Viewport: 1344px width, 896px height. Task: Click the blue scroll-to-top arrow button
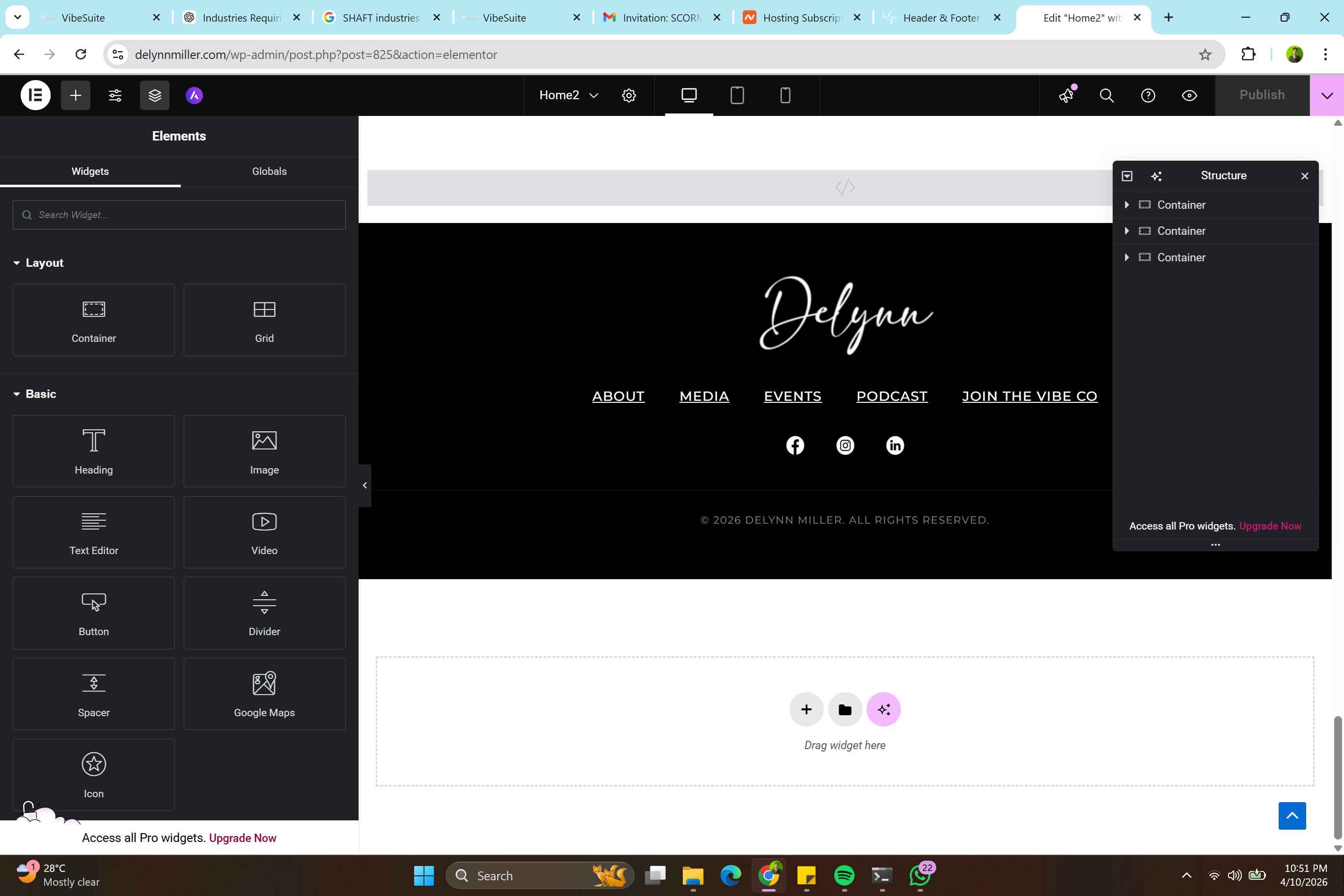click(1292, 815)
